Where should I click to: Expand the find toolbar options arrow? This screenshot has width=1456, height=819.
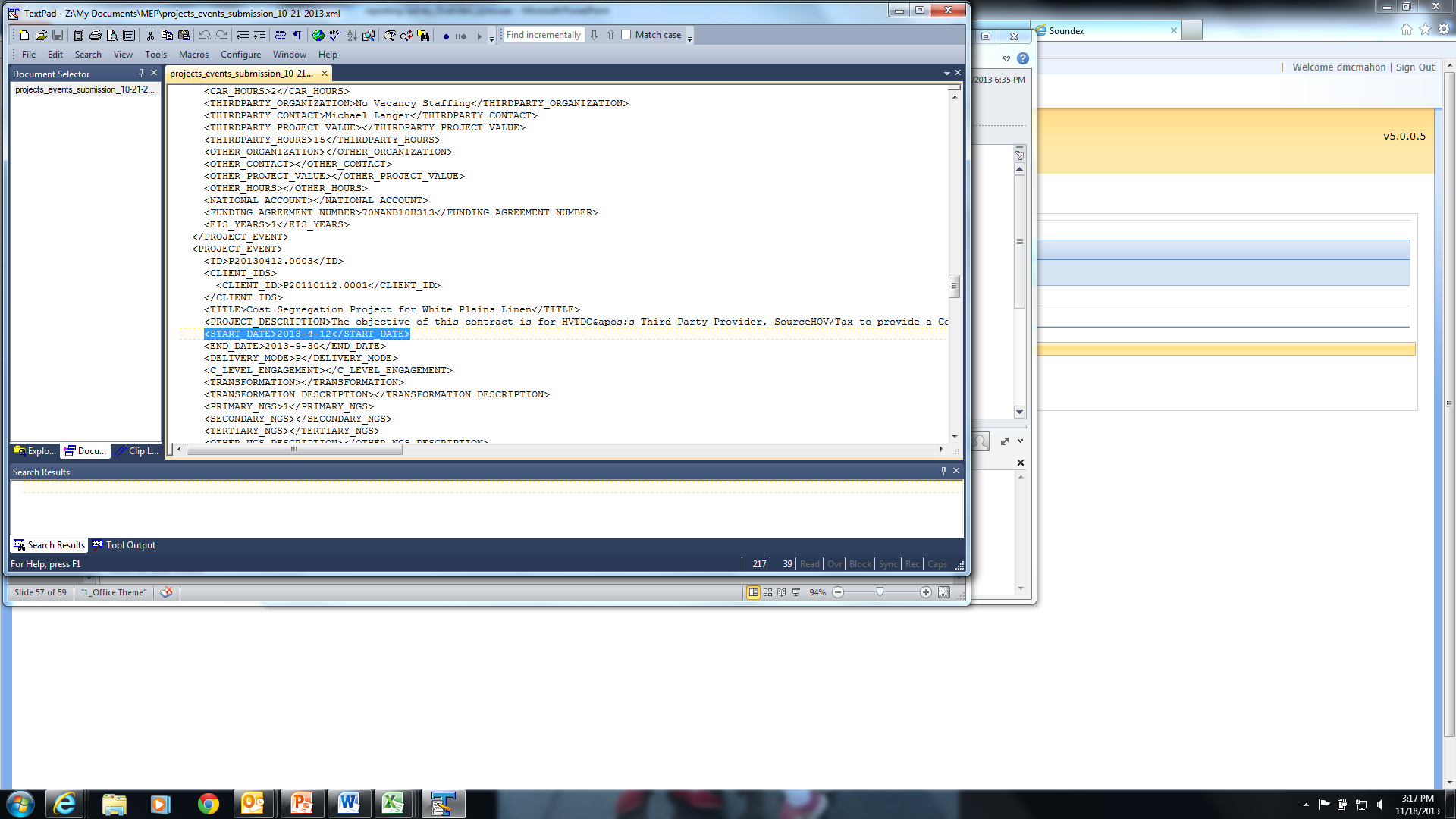(x=689, y=39)
